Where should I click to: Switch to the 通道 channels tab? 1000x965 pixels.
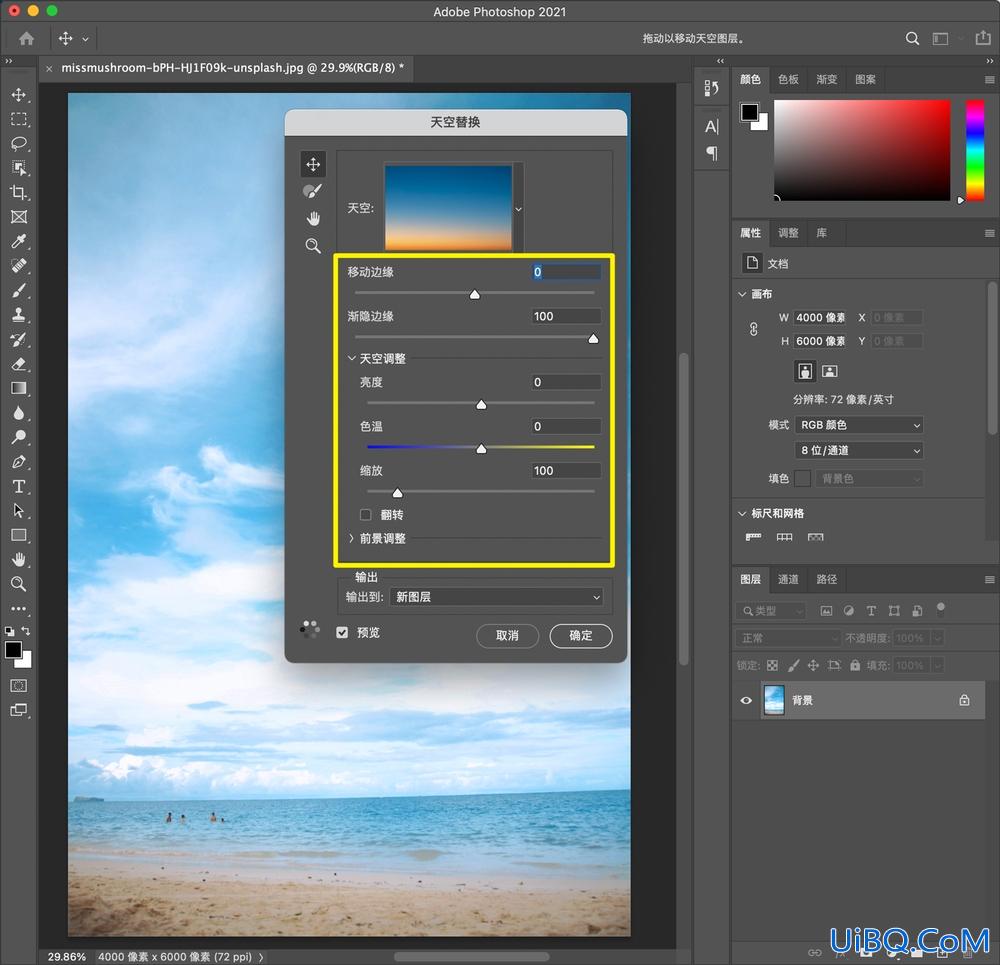coord(788,579)
